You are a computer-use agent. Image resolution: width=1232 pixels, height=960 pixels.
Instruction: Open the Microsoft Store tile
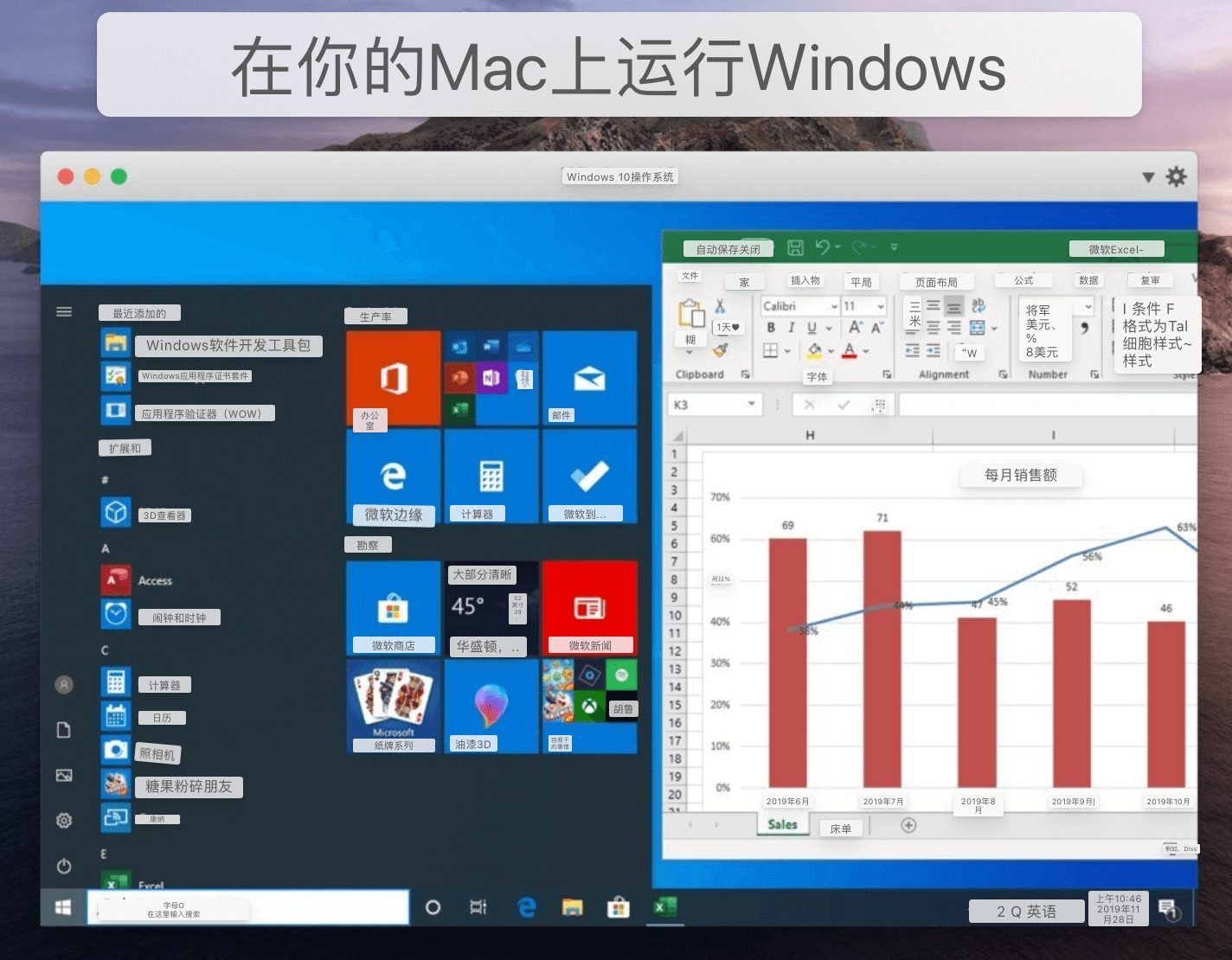click(x=394, y=608)
